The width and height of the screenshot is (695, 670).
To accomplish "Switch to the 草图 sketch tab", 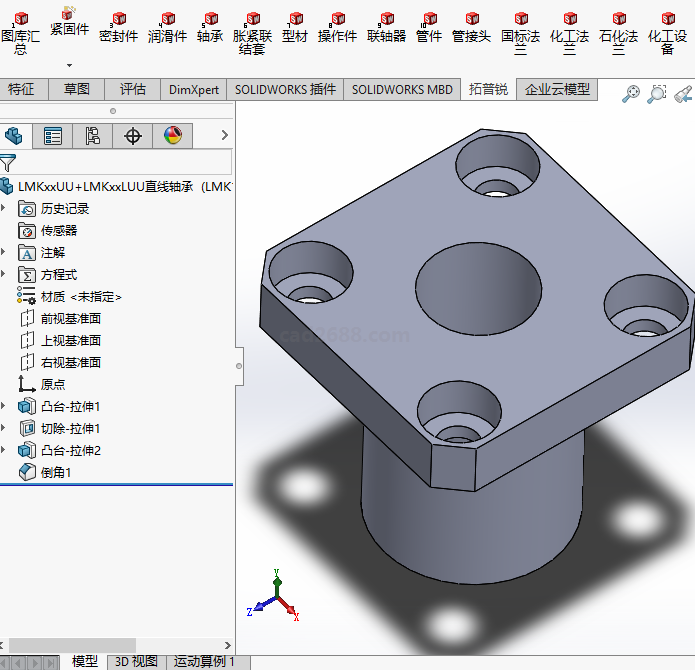I will tap(77, 89).
